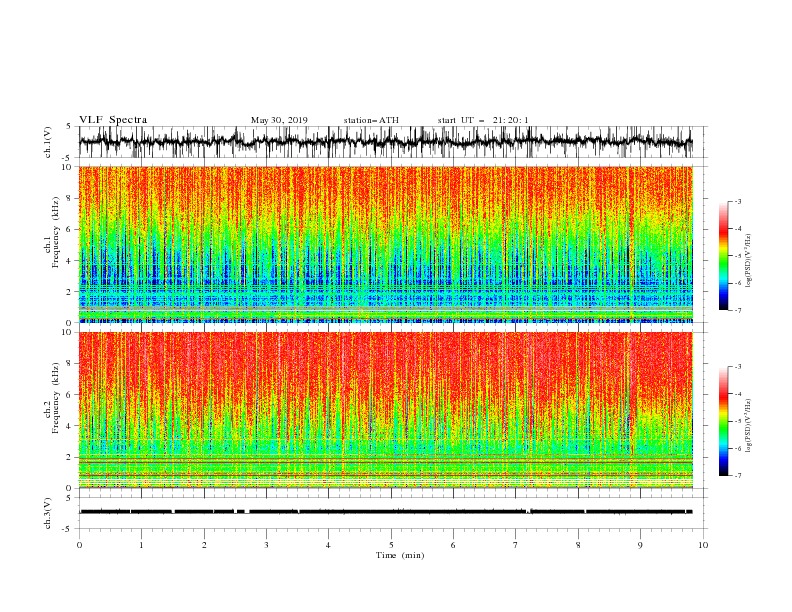Click the ch.1 spectrogram plot area
The height and width of the screenshot is (612, 792).
386,244
